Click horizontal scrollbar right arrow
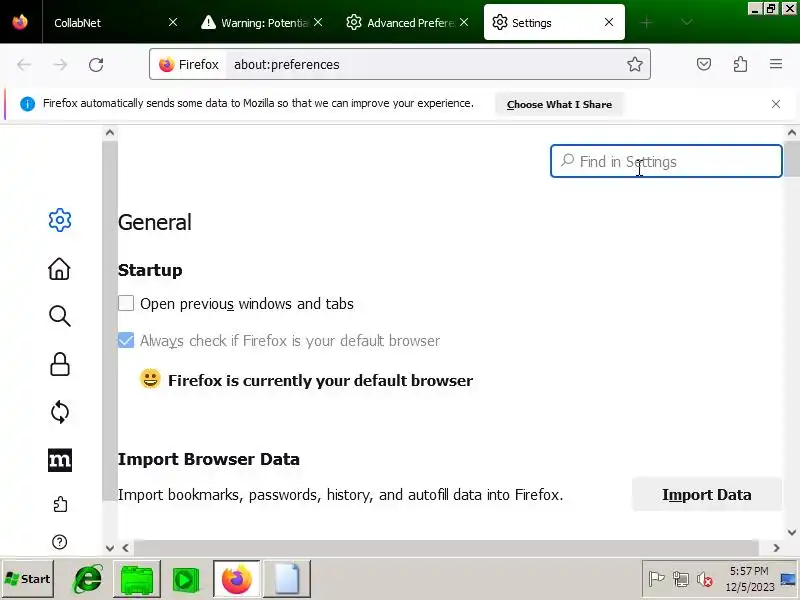The image size is (800, 600). tap(776, 548)
